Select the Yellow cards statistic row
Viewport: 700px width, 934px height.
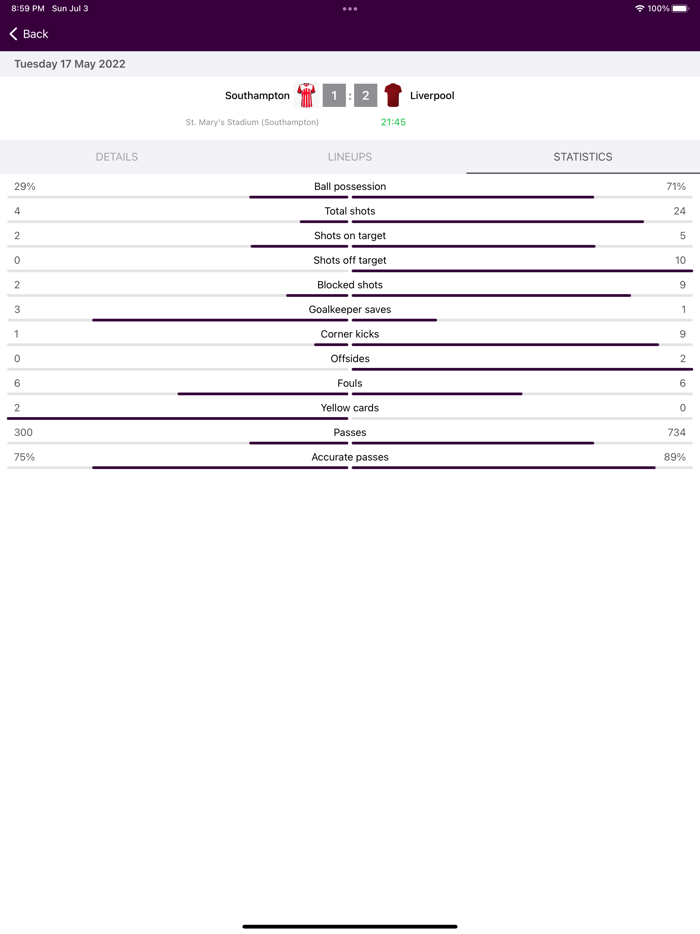pyautogui.click(x=350, y=408)
